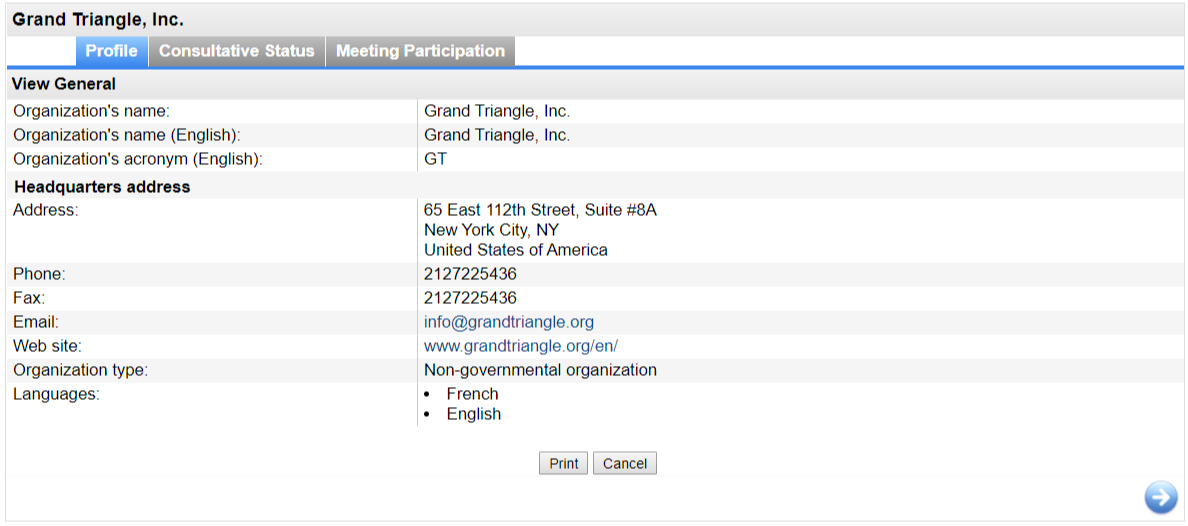Click the Print button
Image resolution: width=1188 pixels, height=526 pixels.
(x=564, y=464)
